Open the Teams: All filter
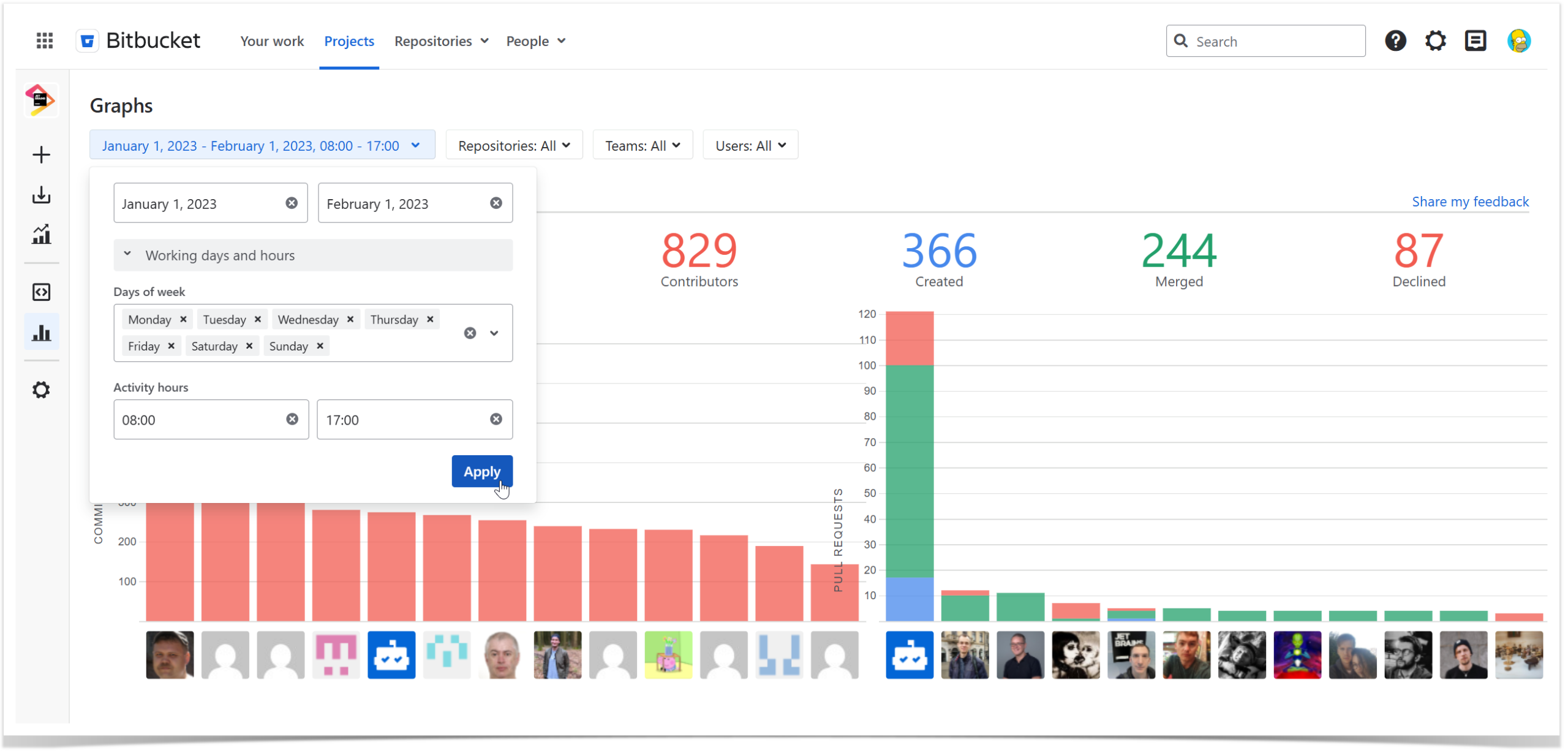Viewport: 1568px width, 753px height. (x=643, y=145)
